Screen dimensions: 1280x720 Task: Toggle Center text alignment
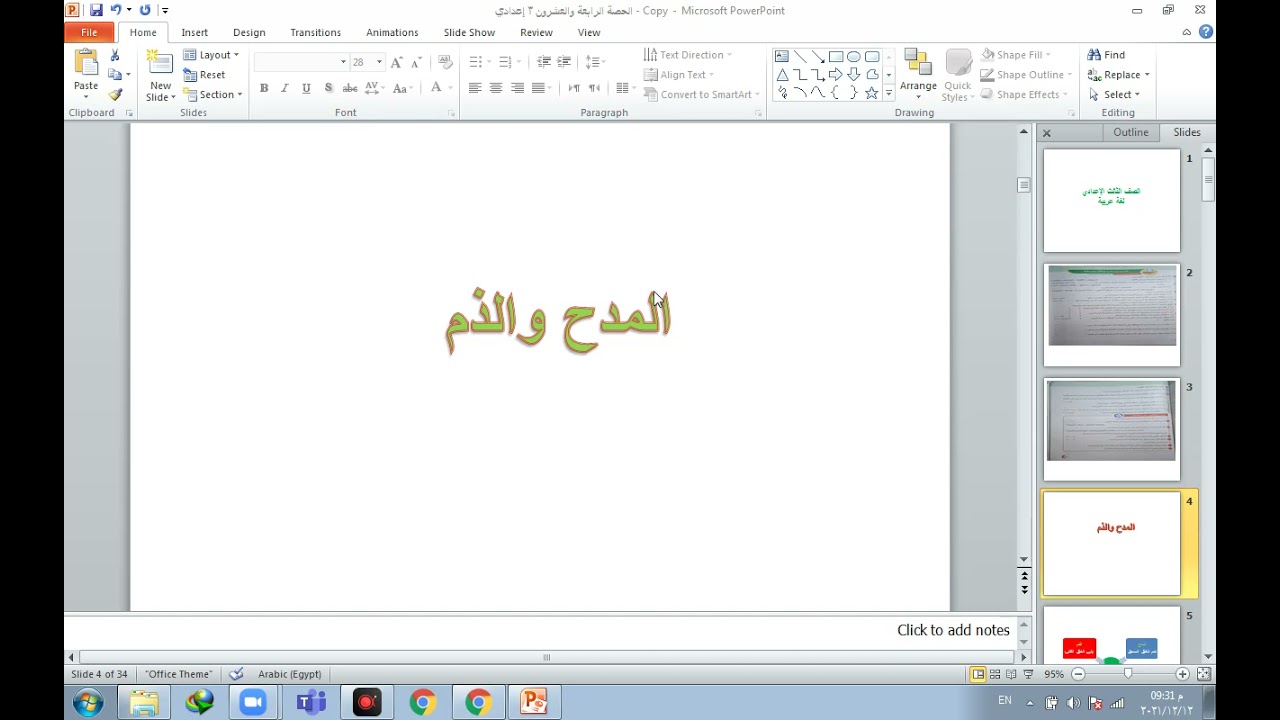[x=496, y=88]
